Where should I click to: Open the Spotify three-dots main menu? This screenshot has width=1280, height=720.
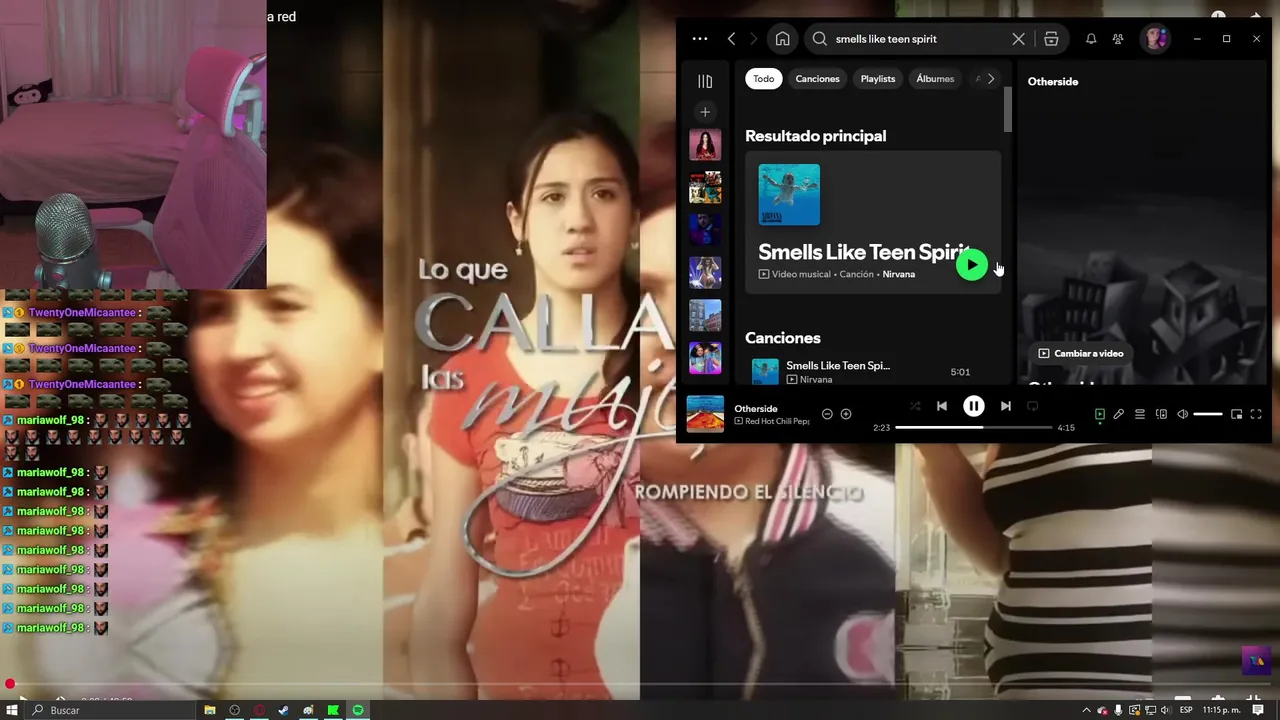click(x=700, y=39)
